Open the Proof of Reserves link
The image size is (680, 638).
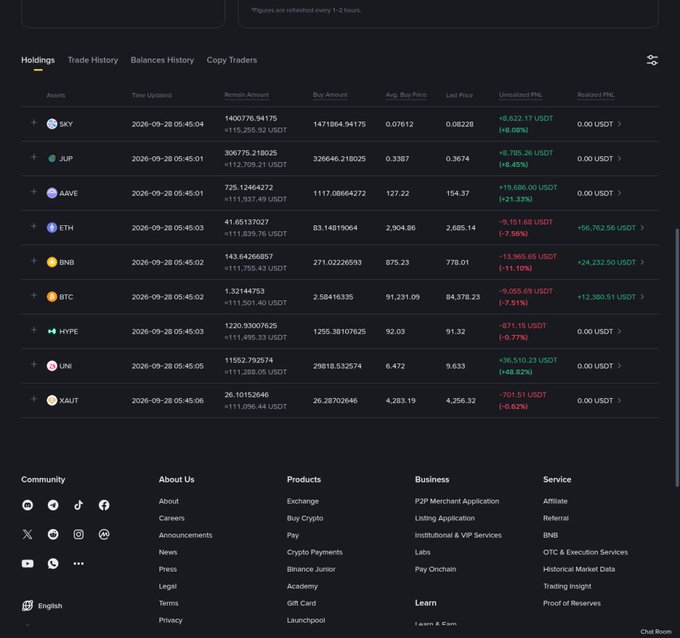point(572,603)
